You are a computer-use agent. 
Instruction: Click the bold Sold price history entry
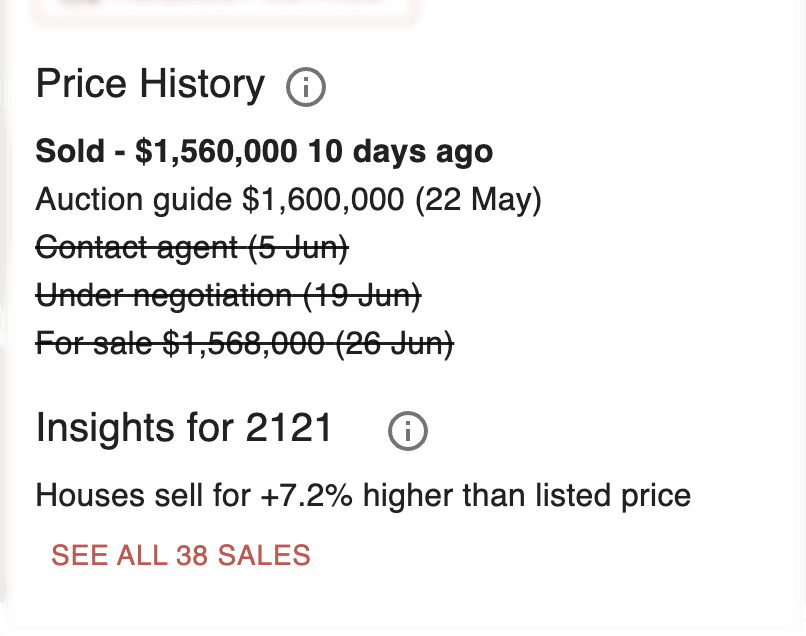(x=264, y=151)
